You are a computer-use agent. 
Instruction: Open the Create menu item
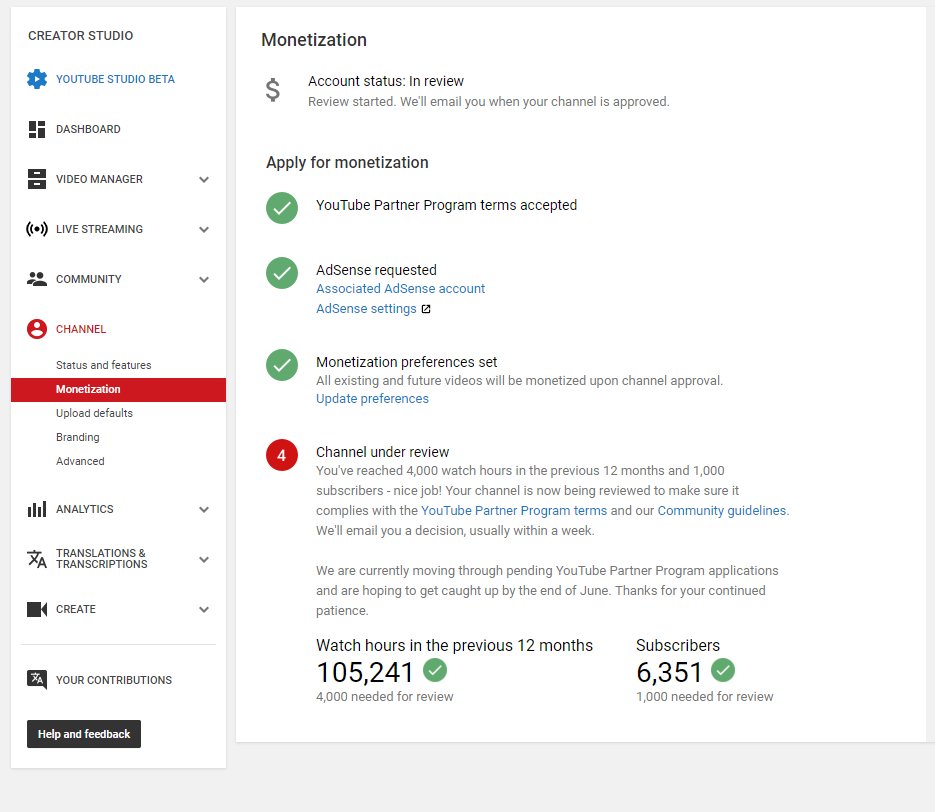(x=76, y=609)
